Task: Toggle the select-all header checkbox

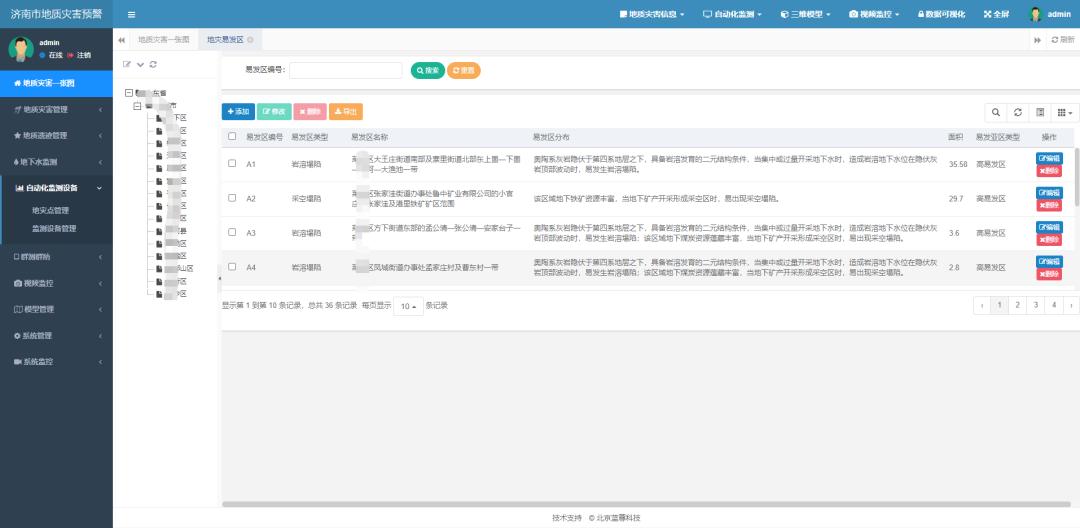Action: (x=232, y=136)
